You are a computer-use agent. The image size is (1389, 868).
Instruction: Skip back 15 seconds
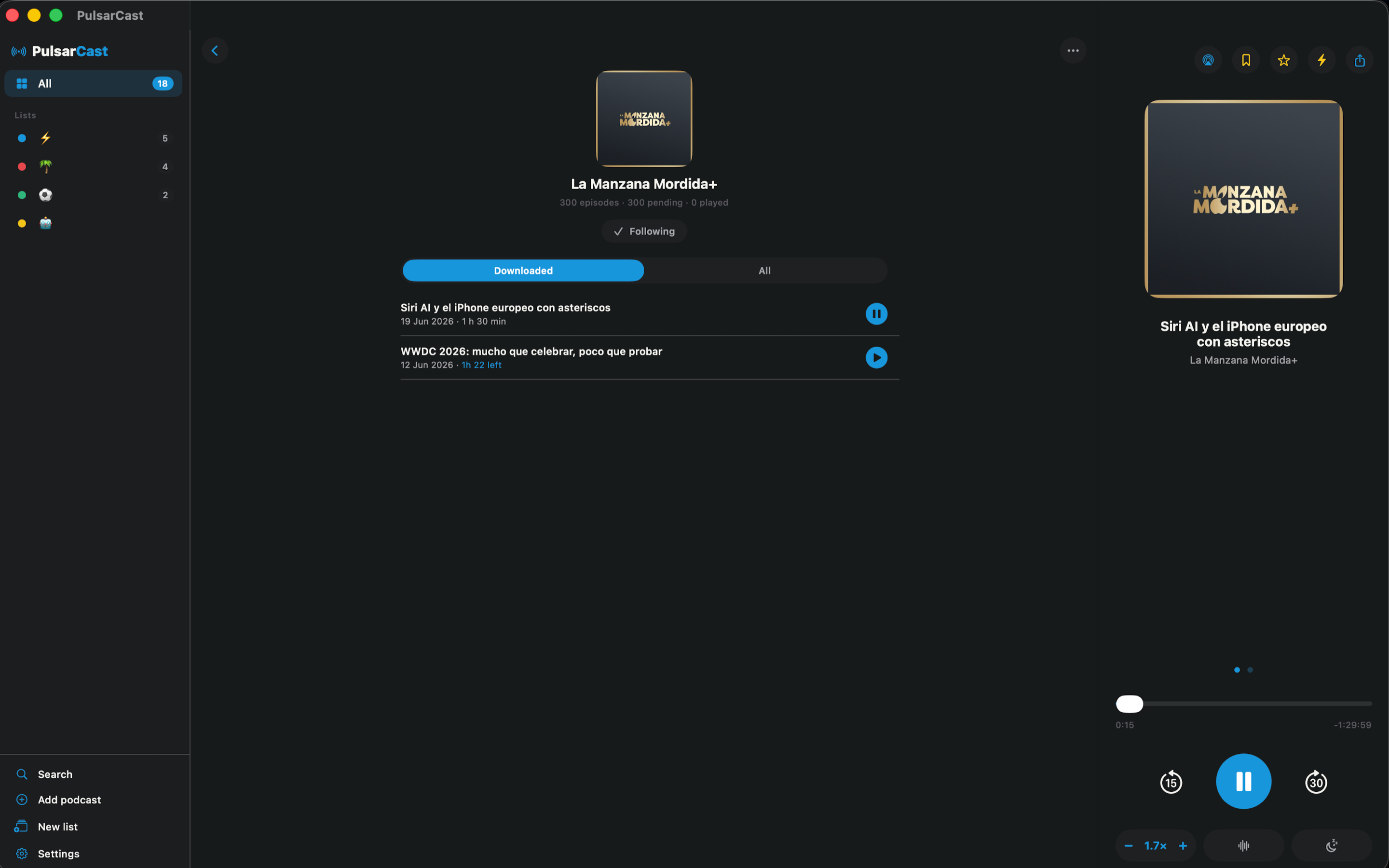click(x=1171, y=782)
